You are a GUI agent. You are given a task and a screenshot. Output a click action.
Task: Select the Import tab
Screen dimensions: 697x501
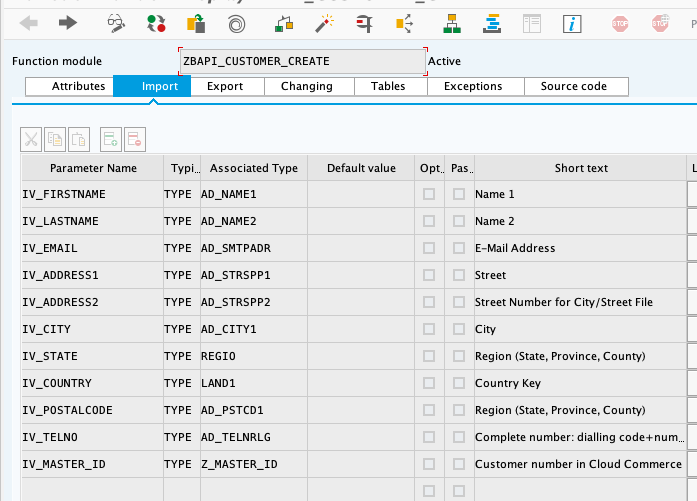point(152,86)
